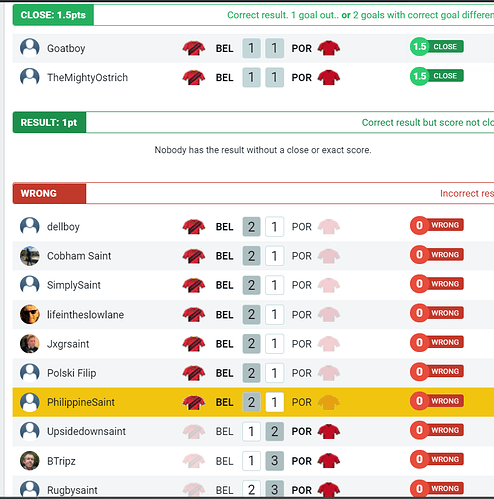Select the faded Portugal shirt beside dellboy
This screenshot has width=494, height=499.
point(329,227)
